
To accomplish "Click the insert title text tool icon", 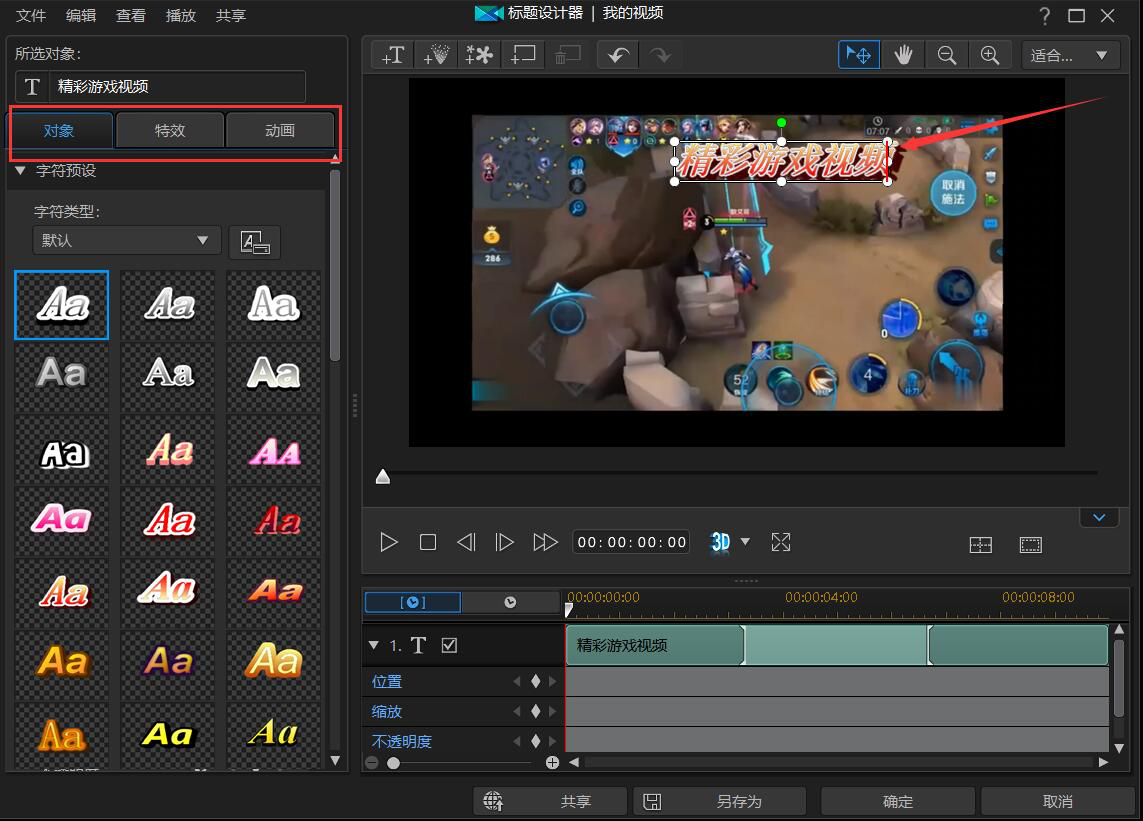I will [x=392, y=55].
